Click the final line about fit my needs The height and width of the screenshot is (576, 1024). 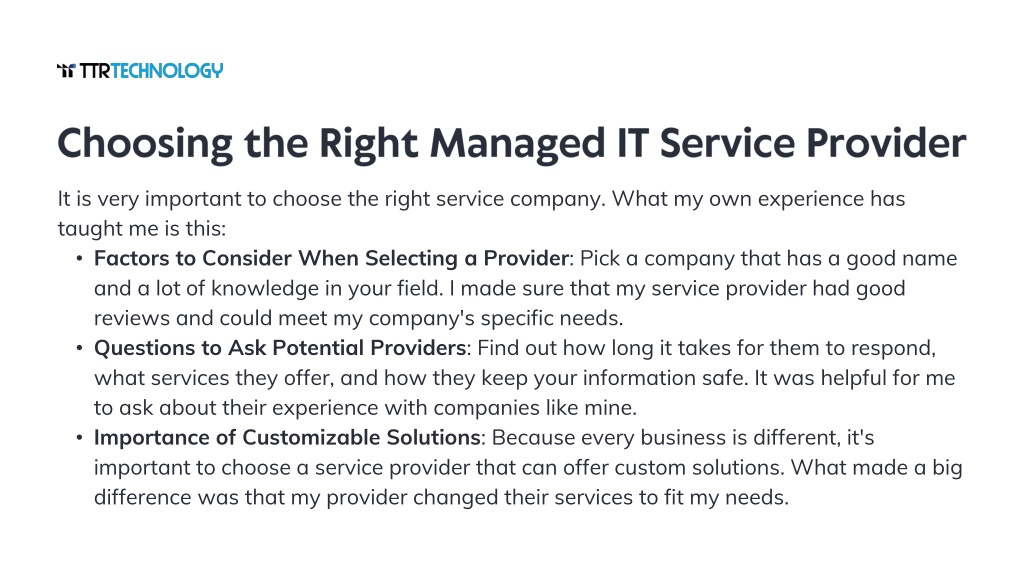[441, 498]
